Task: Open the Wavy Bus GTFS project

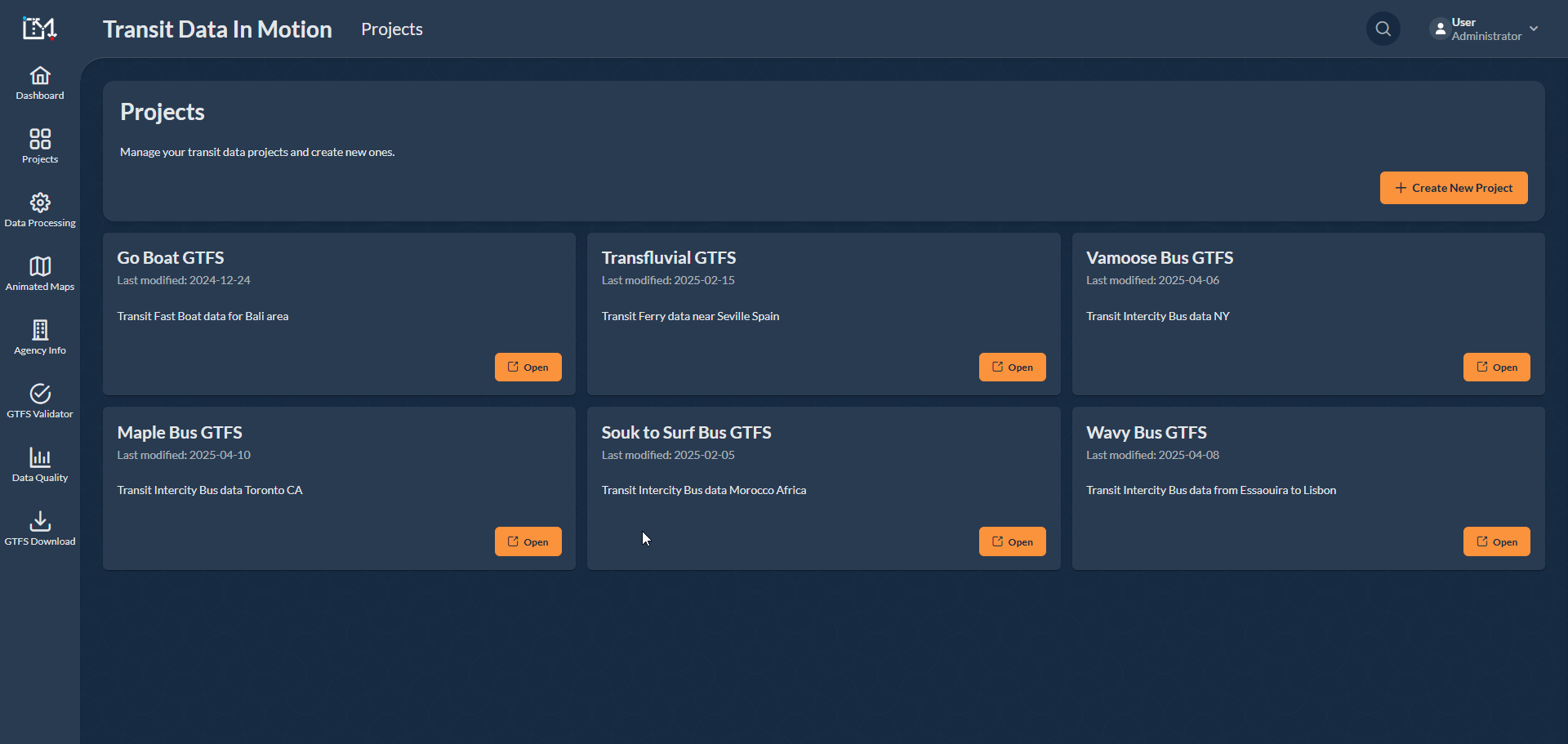Action: click(x=1496, y=542)
